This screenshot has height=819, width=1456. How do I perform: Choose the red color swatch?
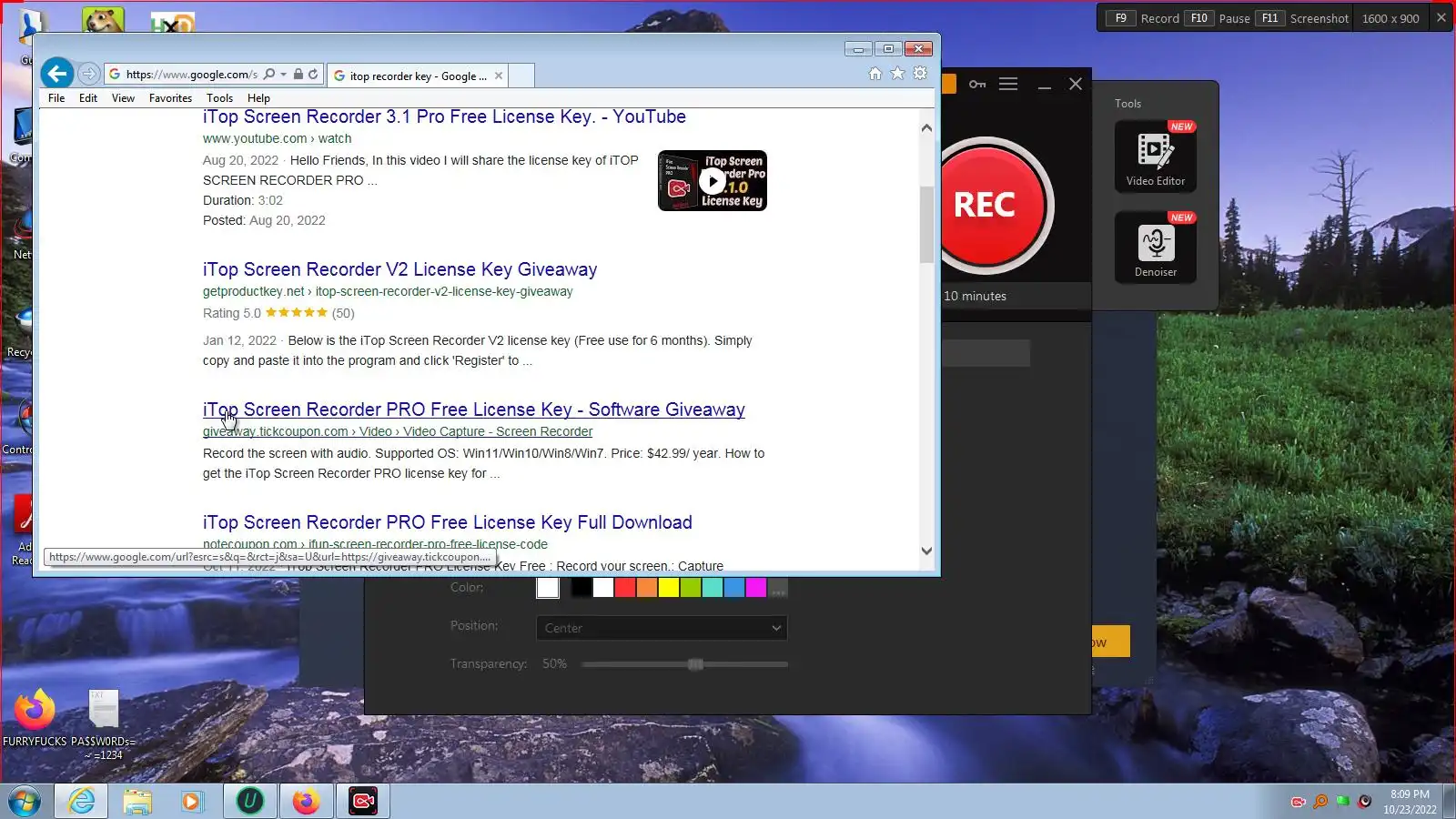point(624,588)
